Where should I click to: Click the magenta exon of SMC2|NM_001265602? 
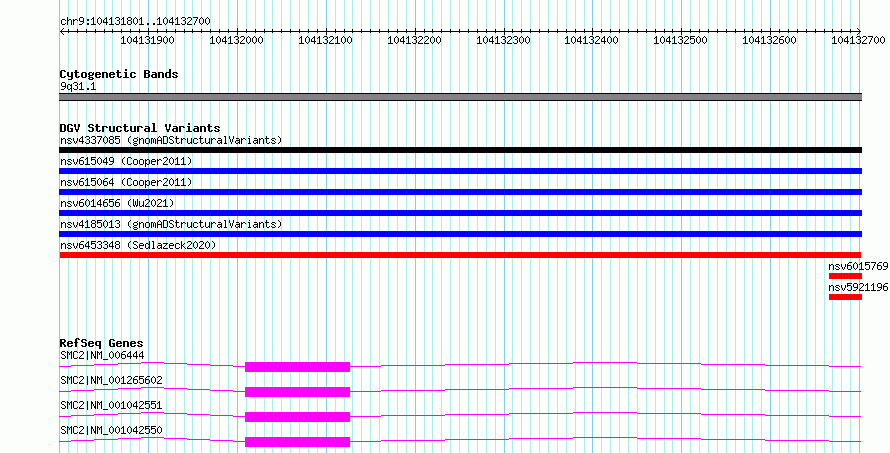pyautogui.click(x=297, y=392)
